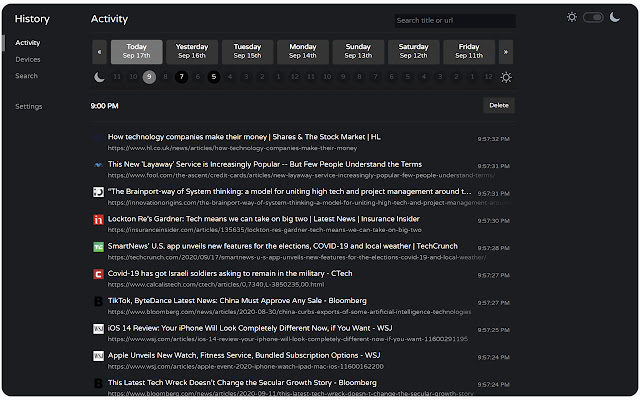The height and width of the screenshot is (400, 640).
Task: Click the techcrunch.com URL under the SmartNews entry
Action: pyautogui.click(x=297, y=257)
